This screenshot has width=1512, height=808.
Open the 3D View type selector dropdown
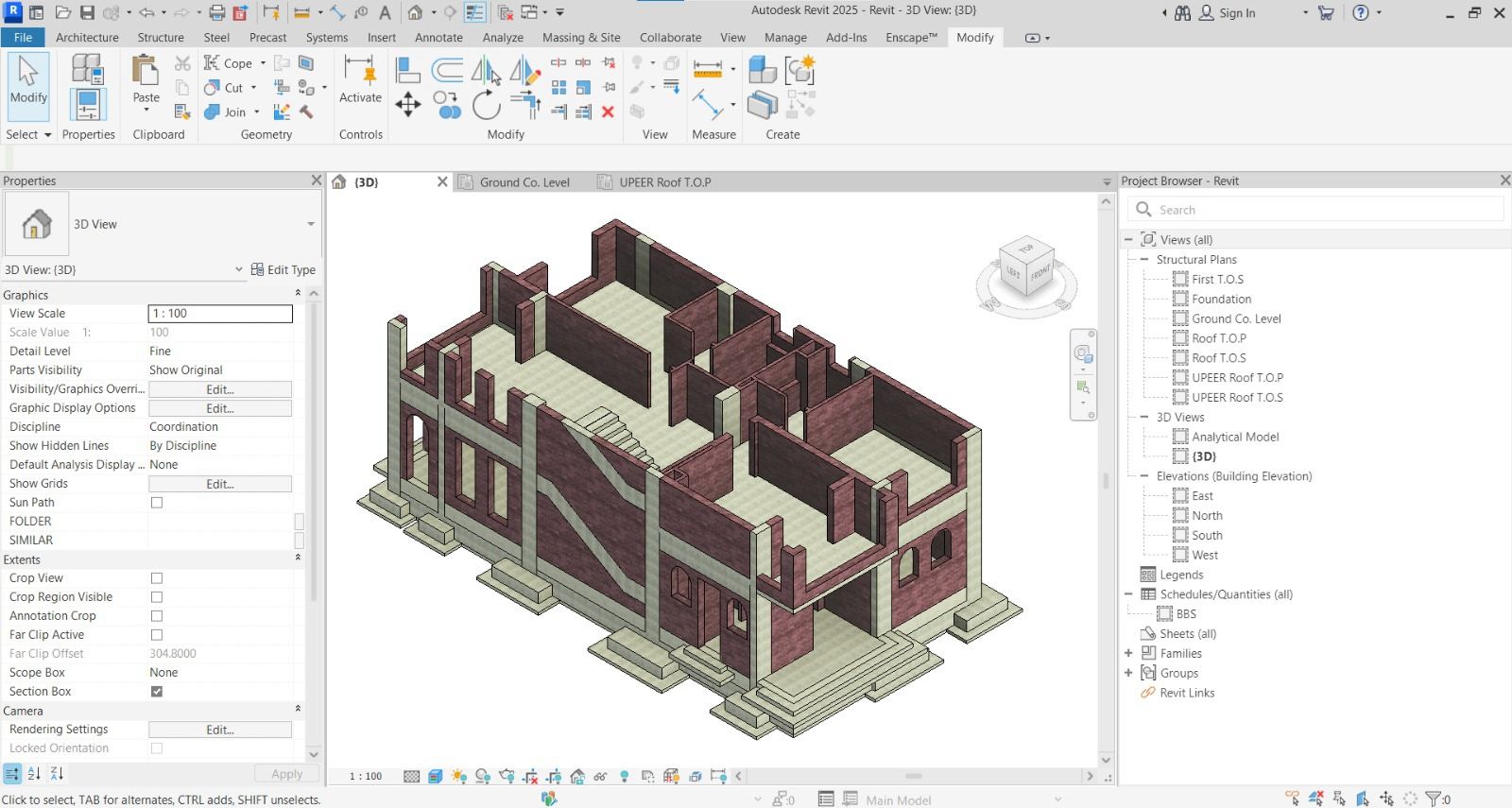[310, 224]
